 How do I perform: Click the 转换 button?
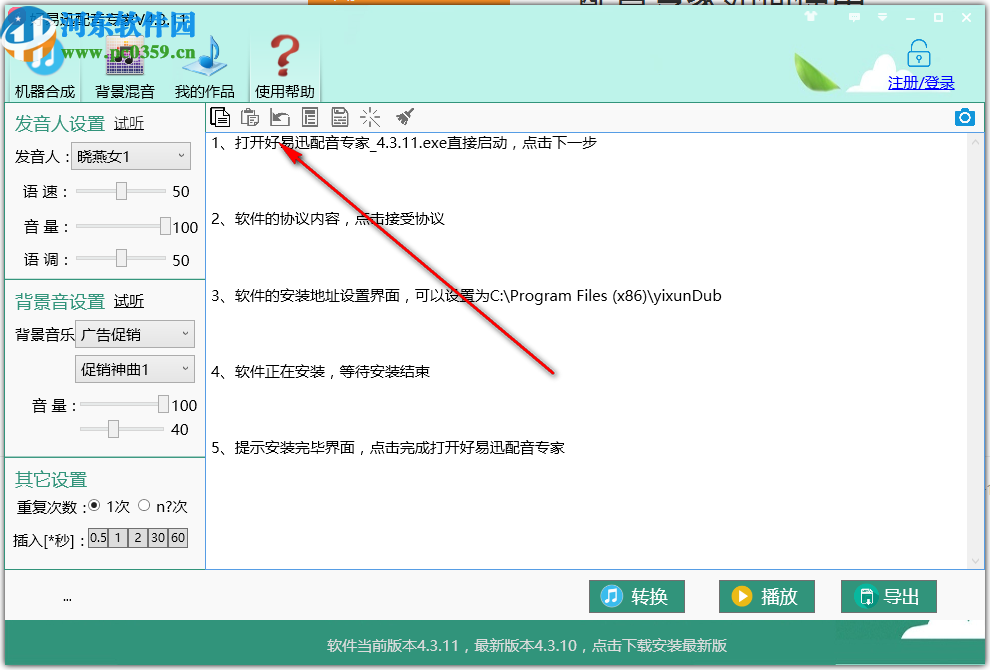(636, 596)
